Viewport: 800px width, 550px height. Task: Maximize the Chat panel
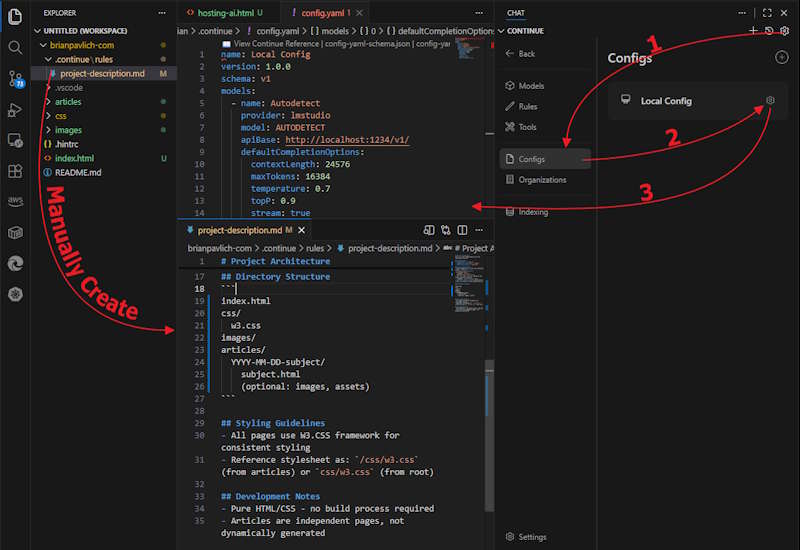tap(767, 13)
